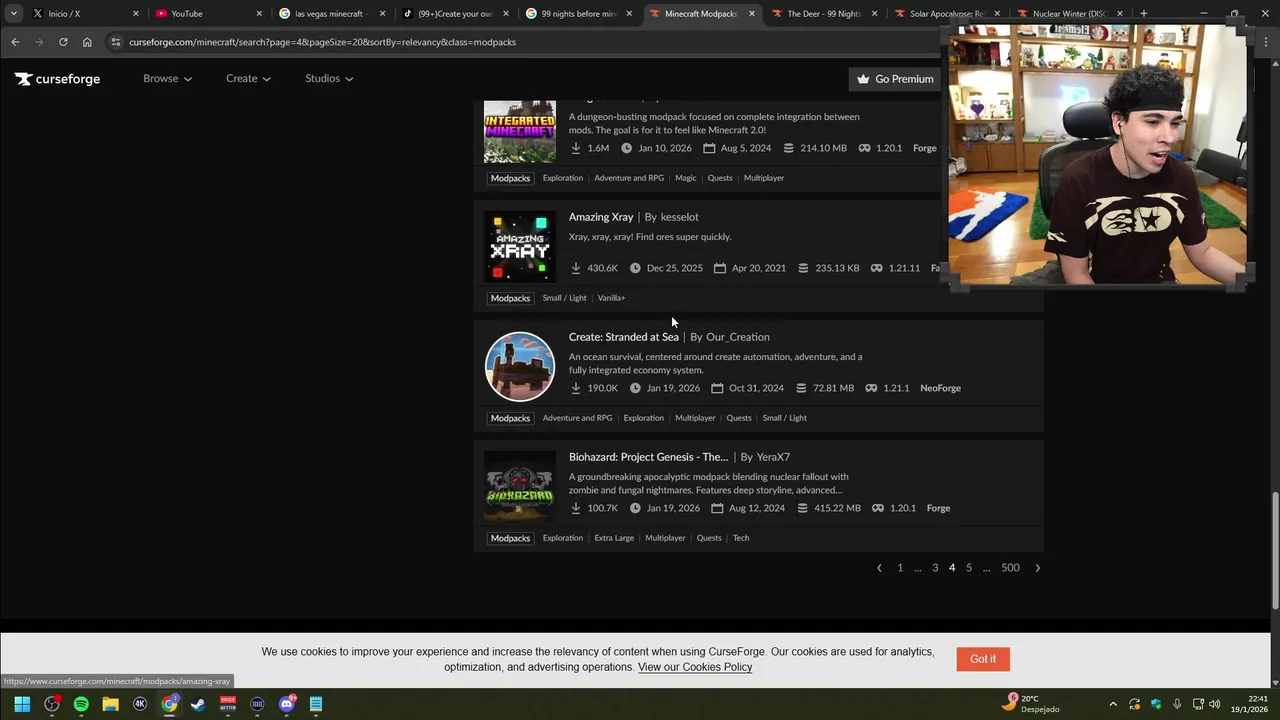Click Chrome icon in the taskbar
1280x720 pixels.
[169, 704]
